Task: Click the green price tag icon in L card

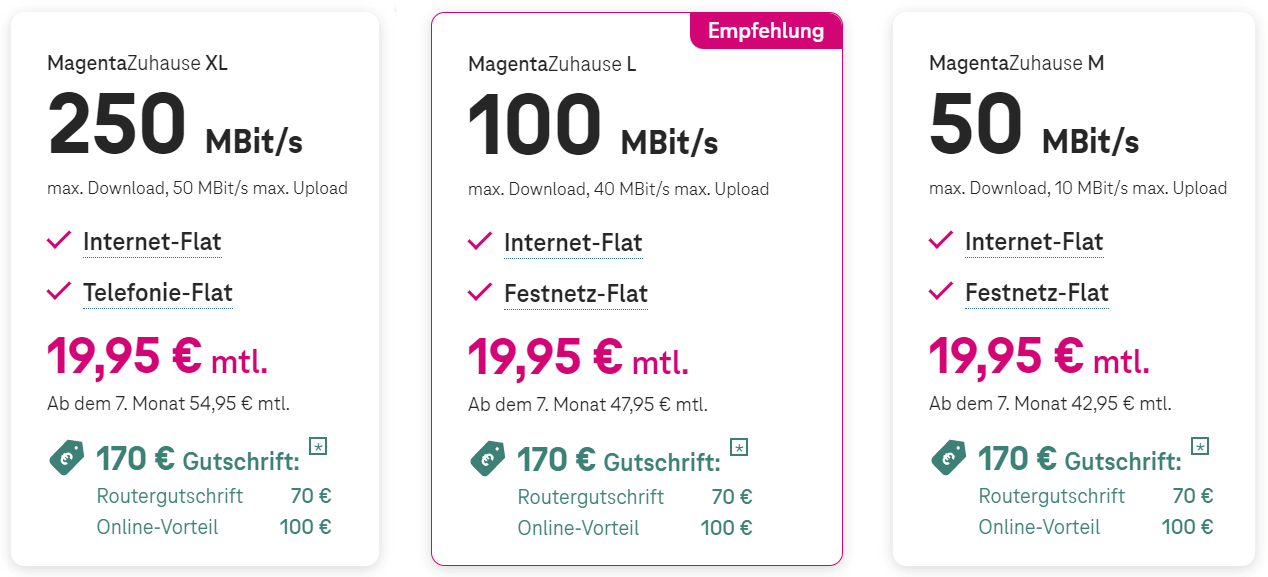Action: point(487,459)
